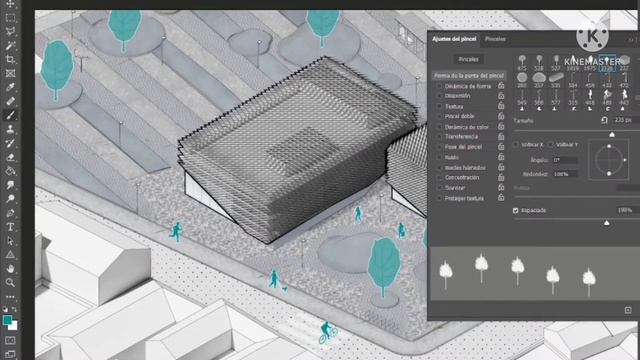This screenshot has height=360, width=640.
Task: Enable the Bordes húmedos checkbox
Action: tap(439, 167)
